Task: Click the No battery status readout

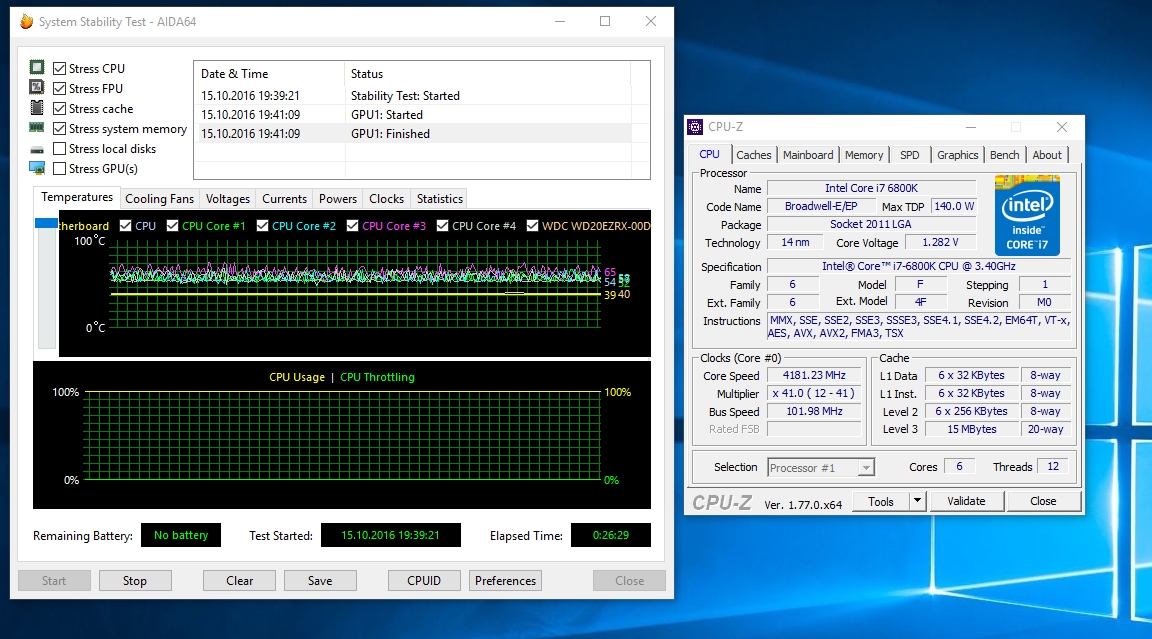Action: [181, 535]
